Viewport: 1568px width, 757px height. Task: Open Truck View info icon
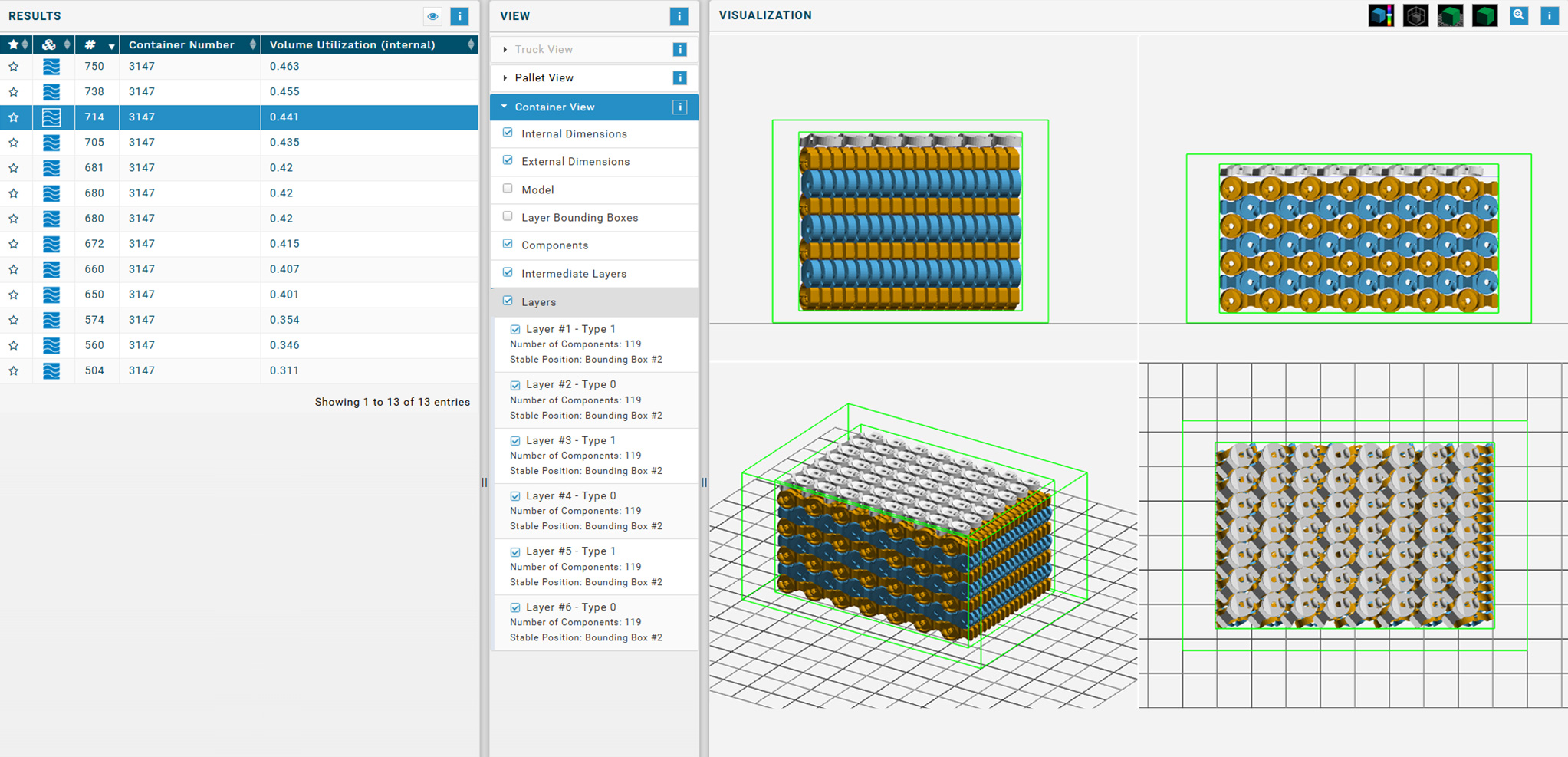click(679, 49)
